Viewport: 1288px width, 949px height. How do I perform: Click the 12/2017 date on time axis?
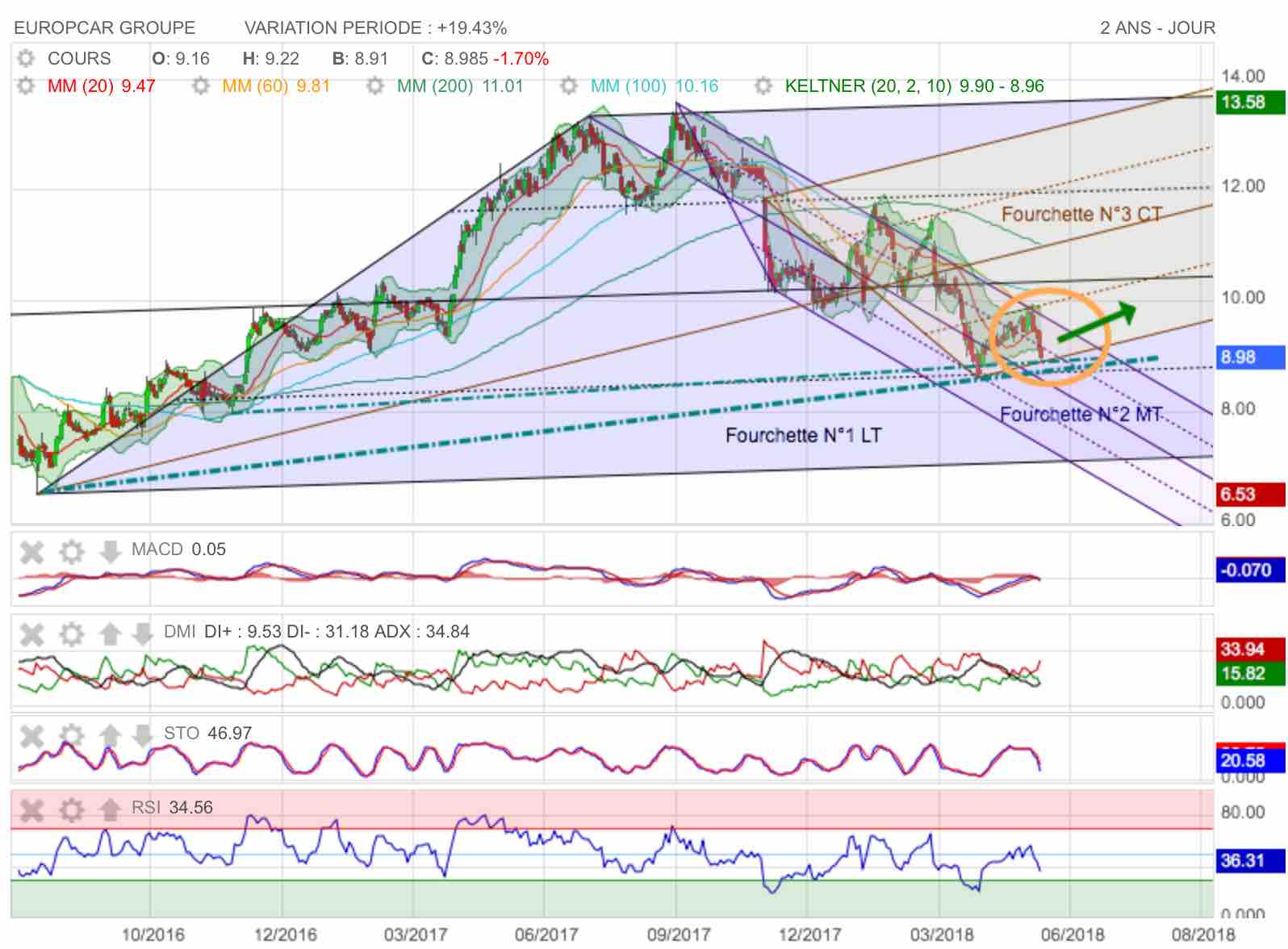click(x=810, y=934)
